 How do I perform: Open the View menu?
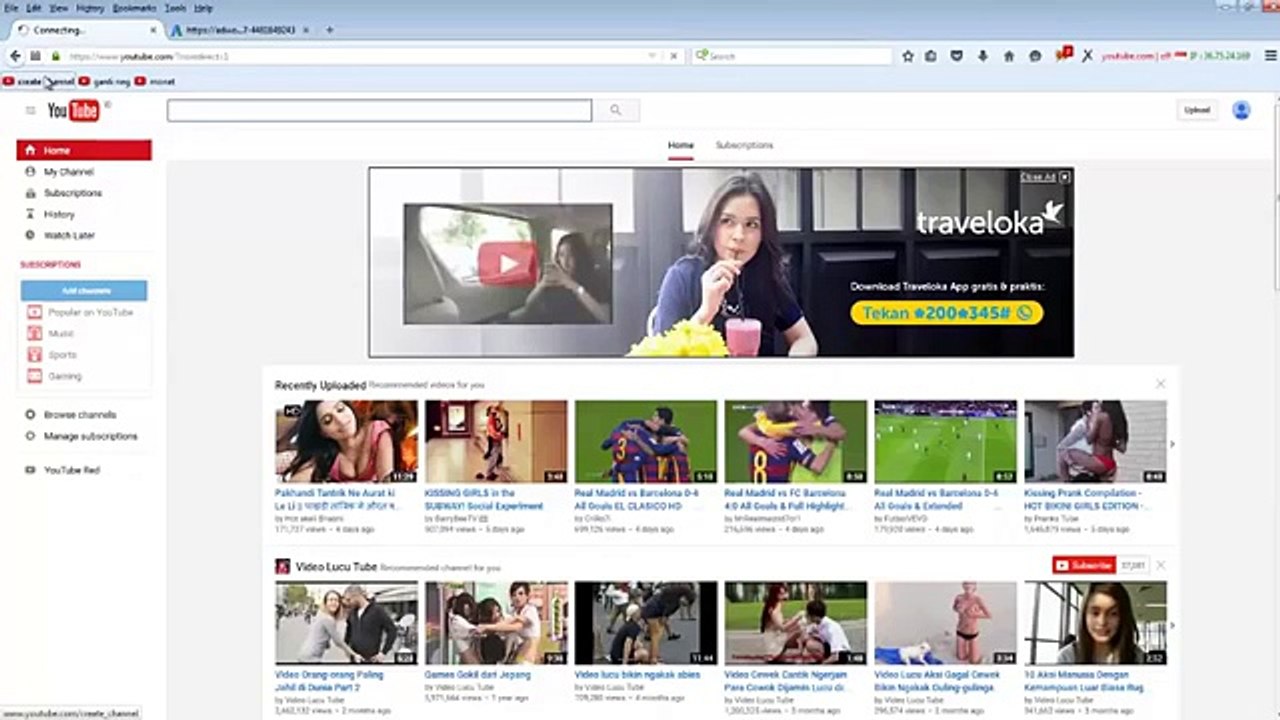pyautogui.click(x=59, y=8)
